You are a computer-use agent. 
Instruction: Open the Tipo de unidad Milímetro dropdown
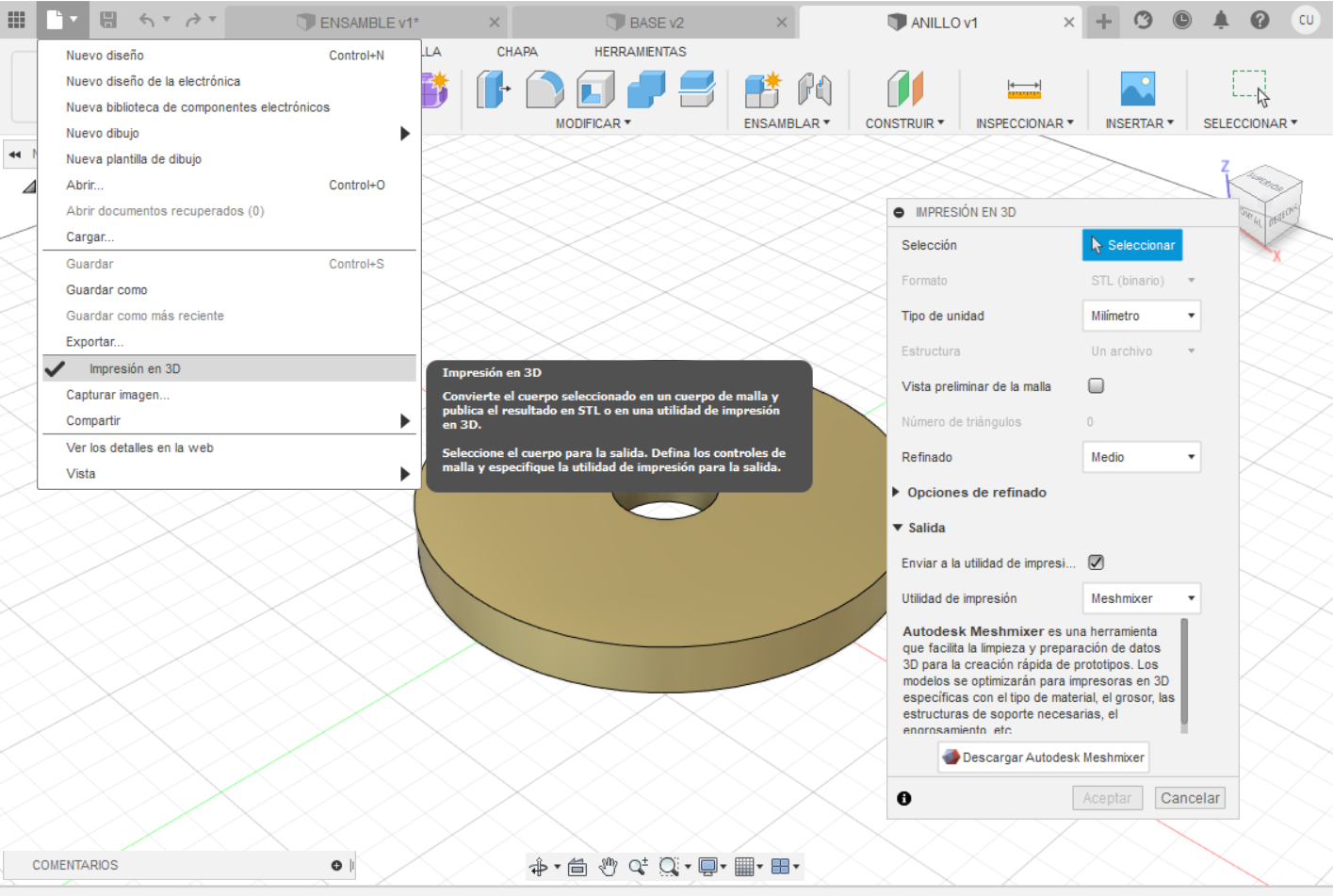click(1142, 316)
